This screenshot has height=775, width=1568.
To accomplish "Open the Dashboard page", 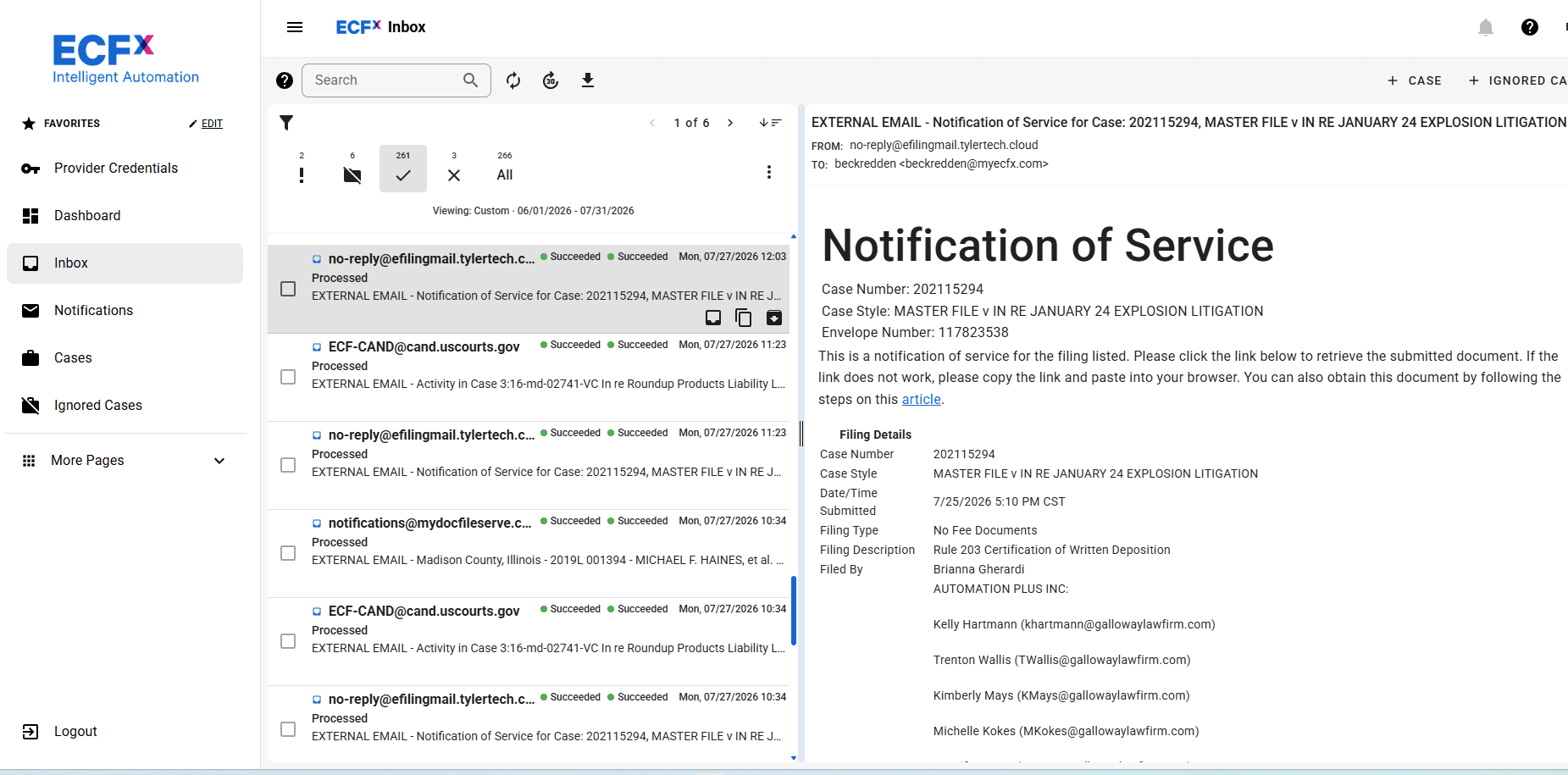I will [x=125, y=216].
